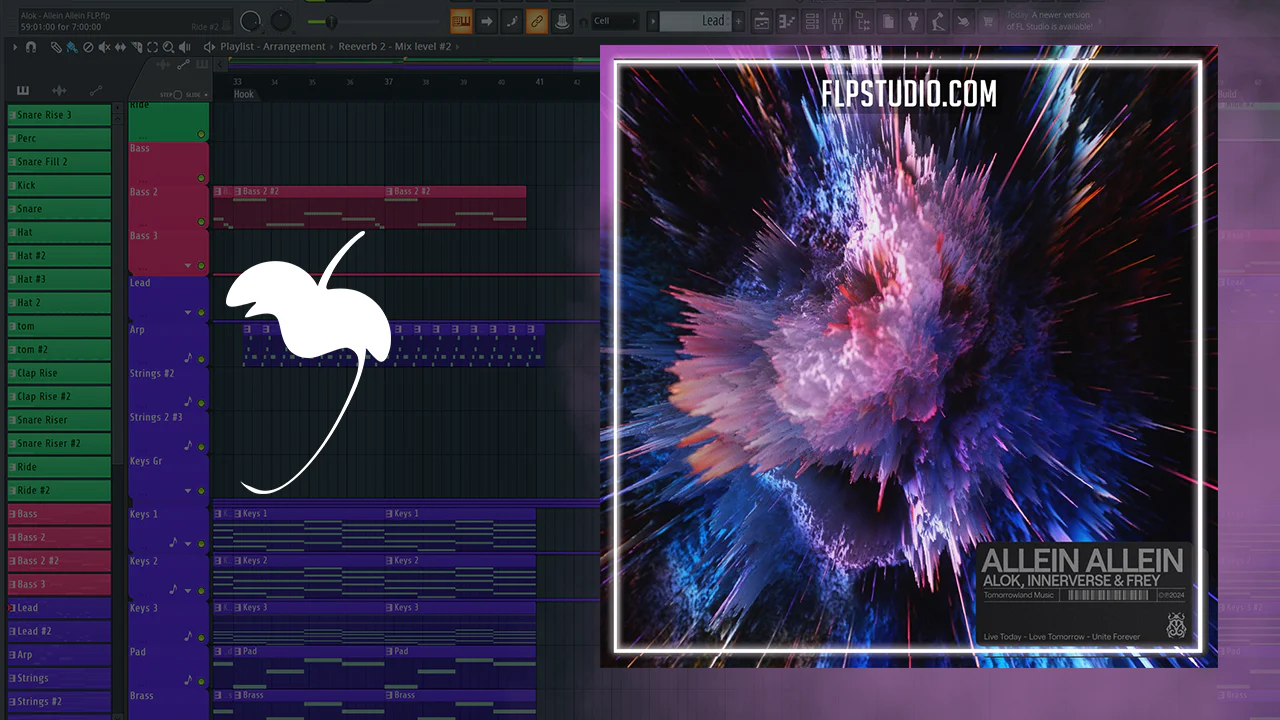Click the right-arrow step editing icon
Image resolution: width=1280 pixels, height=720 pixels.
point(487,20)
